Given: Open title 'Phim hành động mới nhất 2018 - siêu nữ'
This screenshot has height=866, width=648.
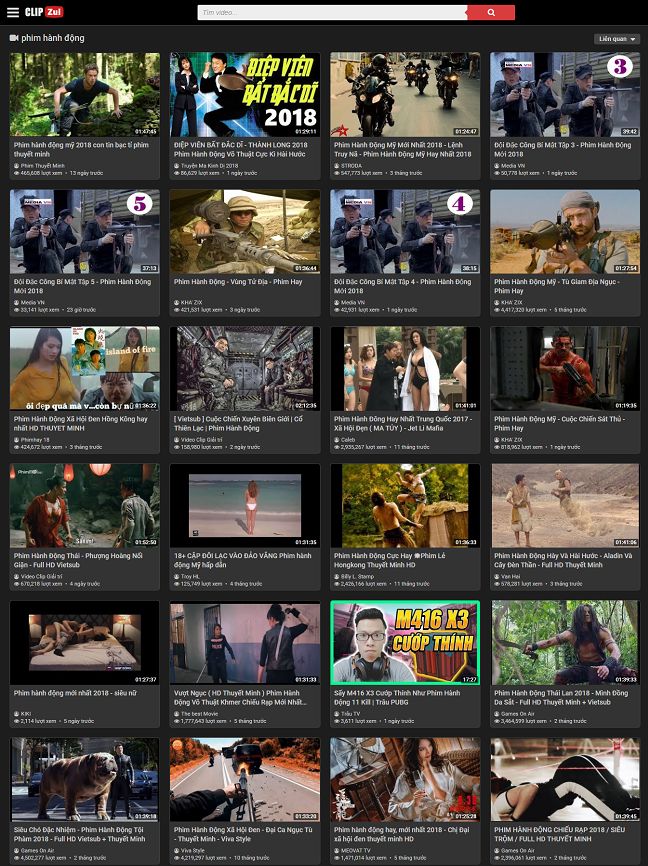Looking at the screenshot, I should tap(75, 693).
